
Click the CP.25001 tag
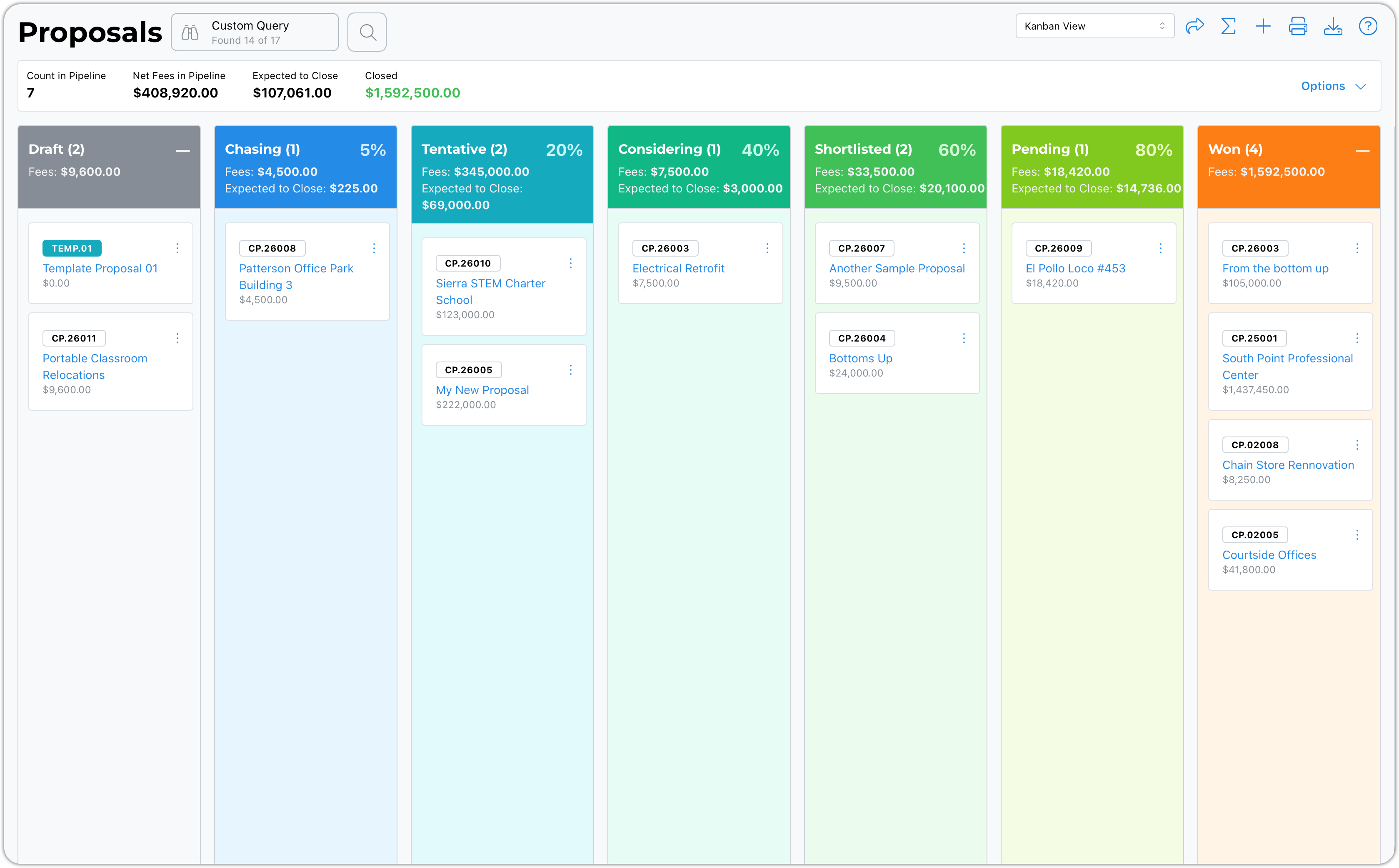click(x=1254, y=338)
